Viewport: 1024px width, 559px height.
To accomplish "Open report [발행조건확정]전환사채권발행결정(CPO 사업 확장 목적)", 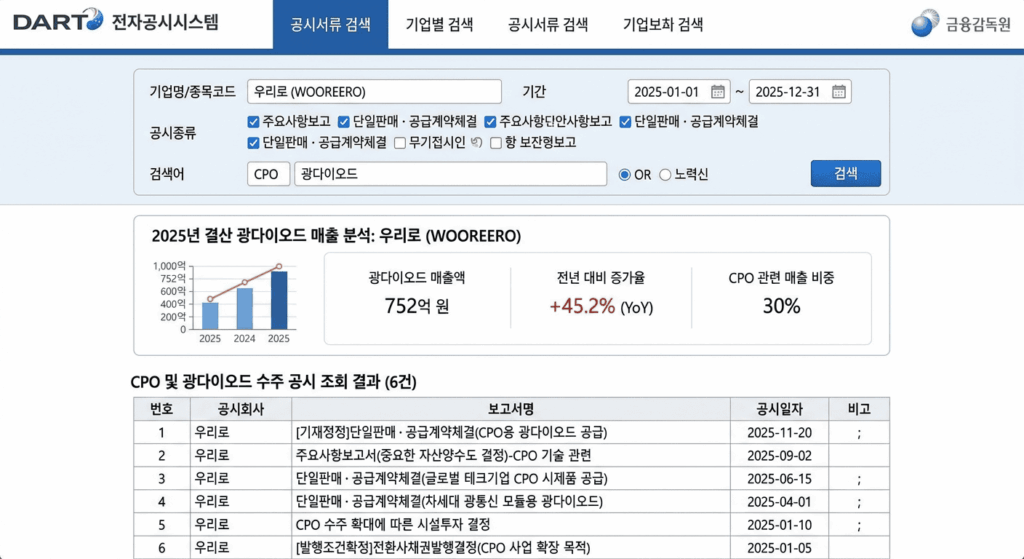I will coord(443,547).
